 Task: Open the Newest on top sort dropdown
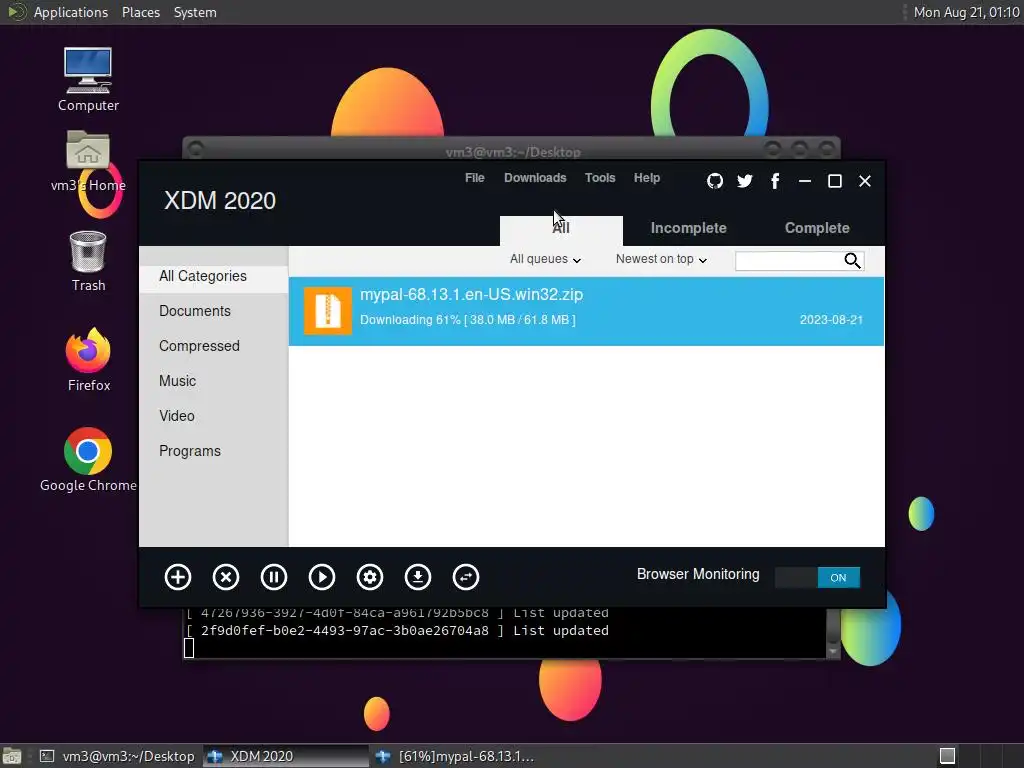point(661,259)
